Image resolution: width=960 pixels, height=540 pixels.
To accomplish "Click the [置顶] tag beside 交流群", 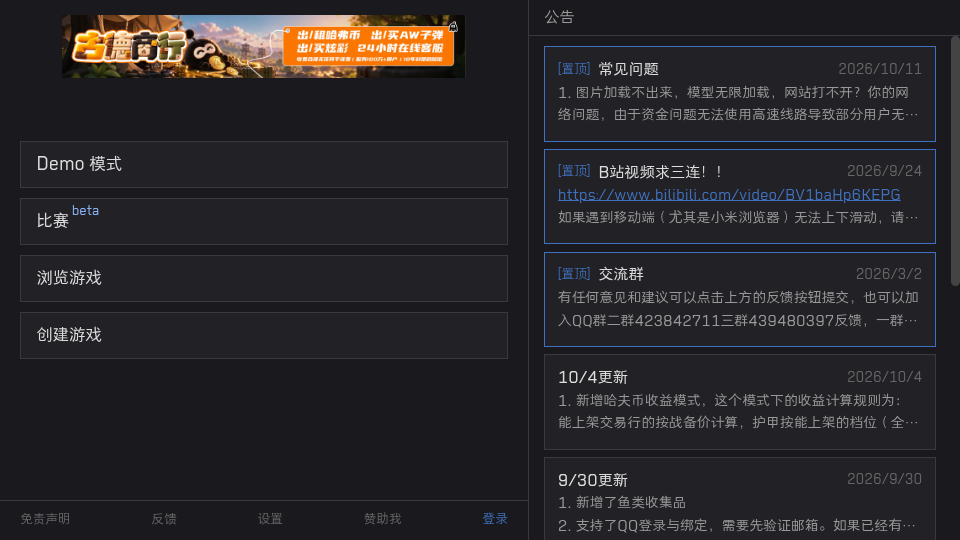I will (574, 274).
